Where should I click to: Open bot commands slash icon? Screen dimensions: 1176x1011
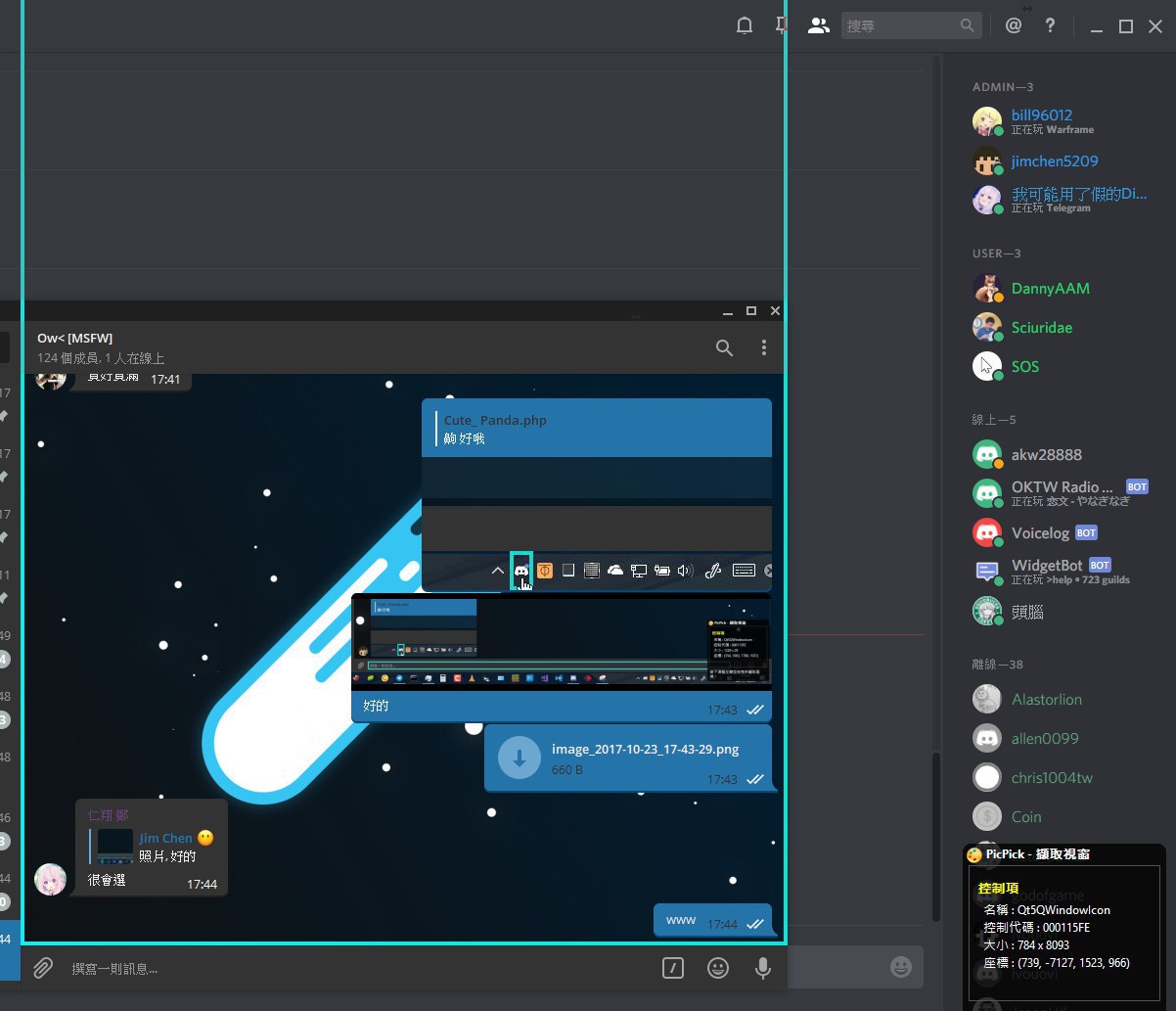pos(672,968)
